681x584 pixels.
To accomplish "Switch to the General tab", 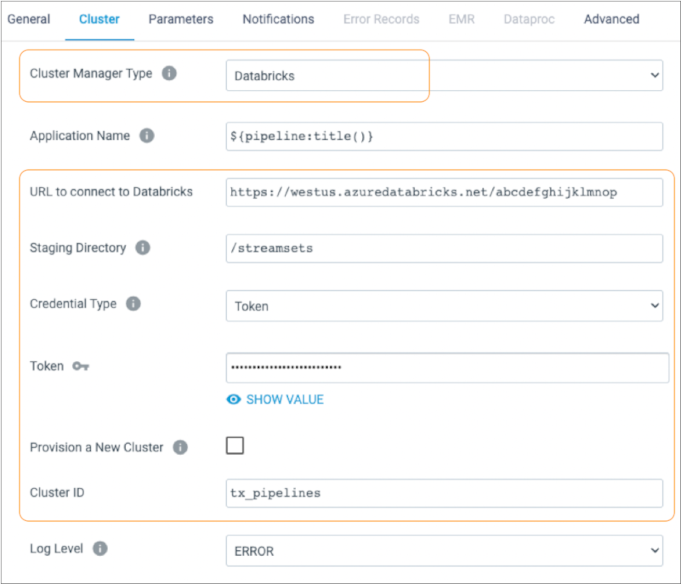I will point(29,19).
